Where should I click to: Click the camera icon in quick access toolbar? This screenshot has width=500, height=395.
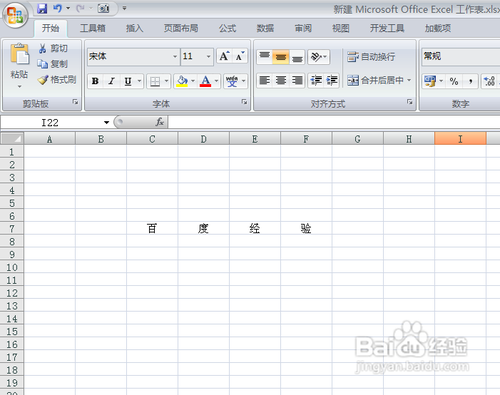coord(103,8)
